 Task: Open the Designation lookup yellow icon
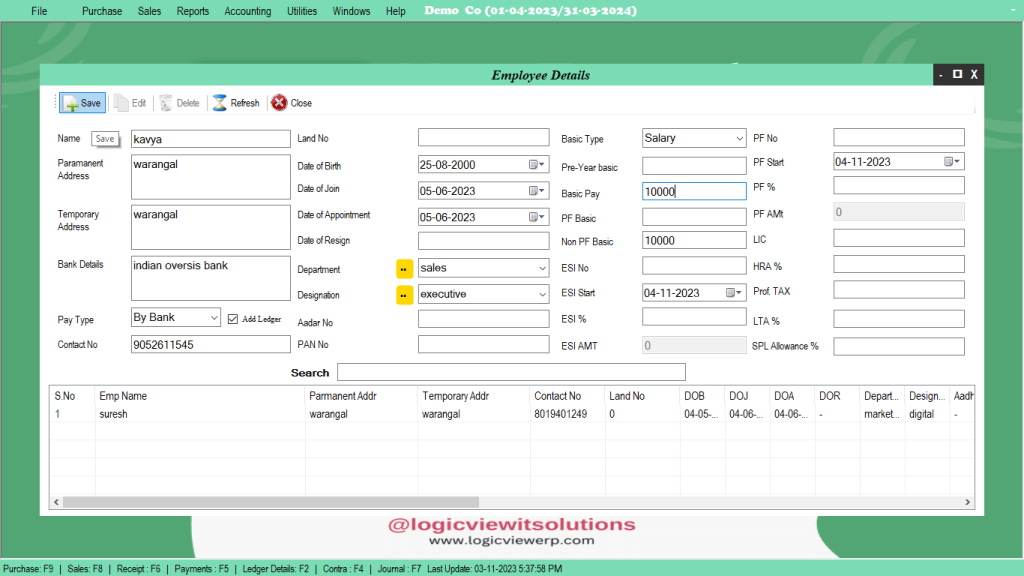click(x=404, y=294)
